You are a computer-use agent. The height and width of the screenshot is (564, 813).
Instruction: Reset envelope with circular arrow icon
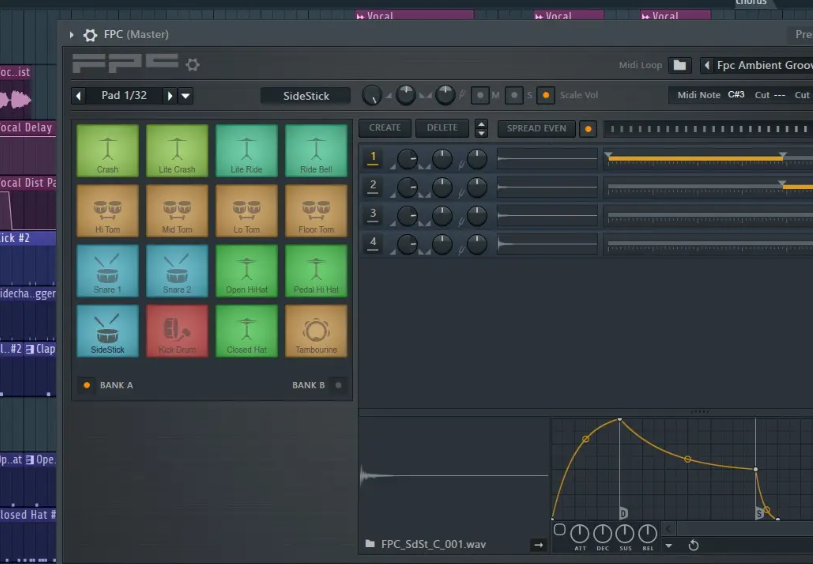coord(693,545)
